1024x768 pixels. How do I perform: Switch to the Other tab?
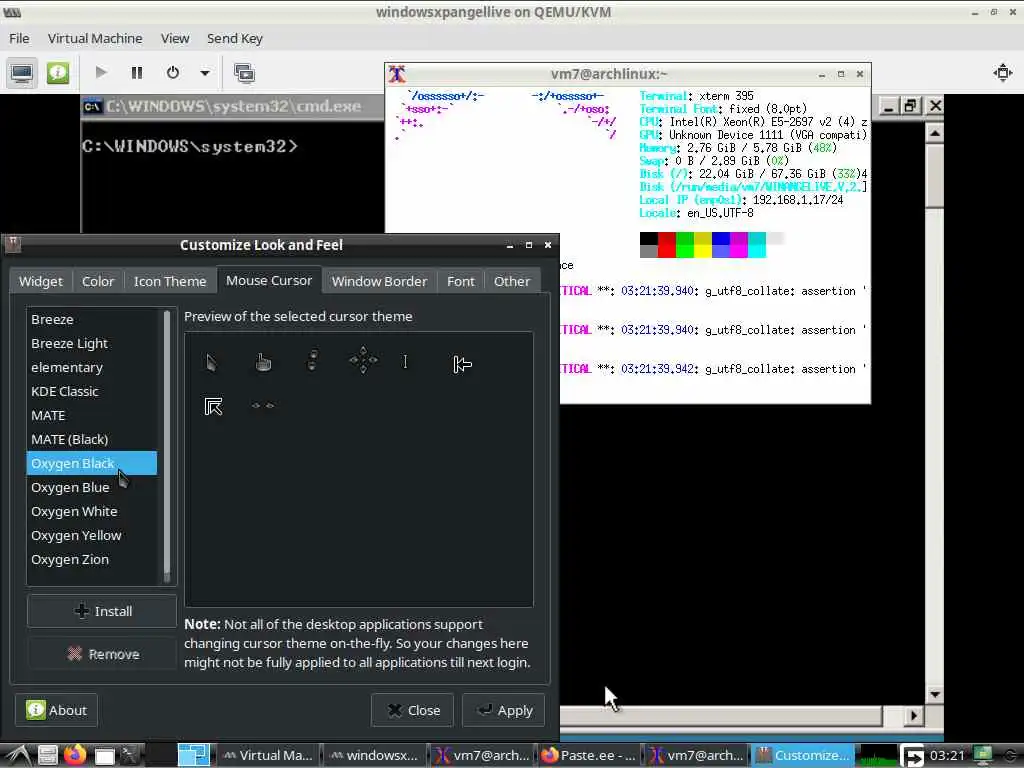(511, 281)
